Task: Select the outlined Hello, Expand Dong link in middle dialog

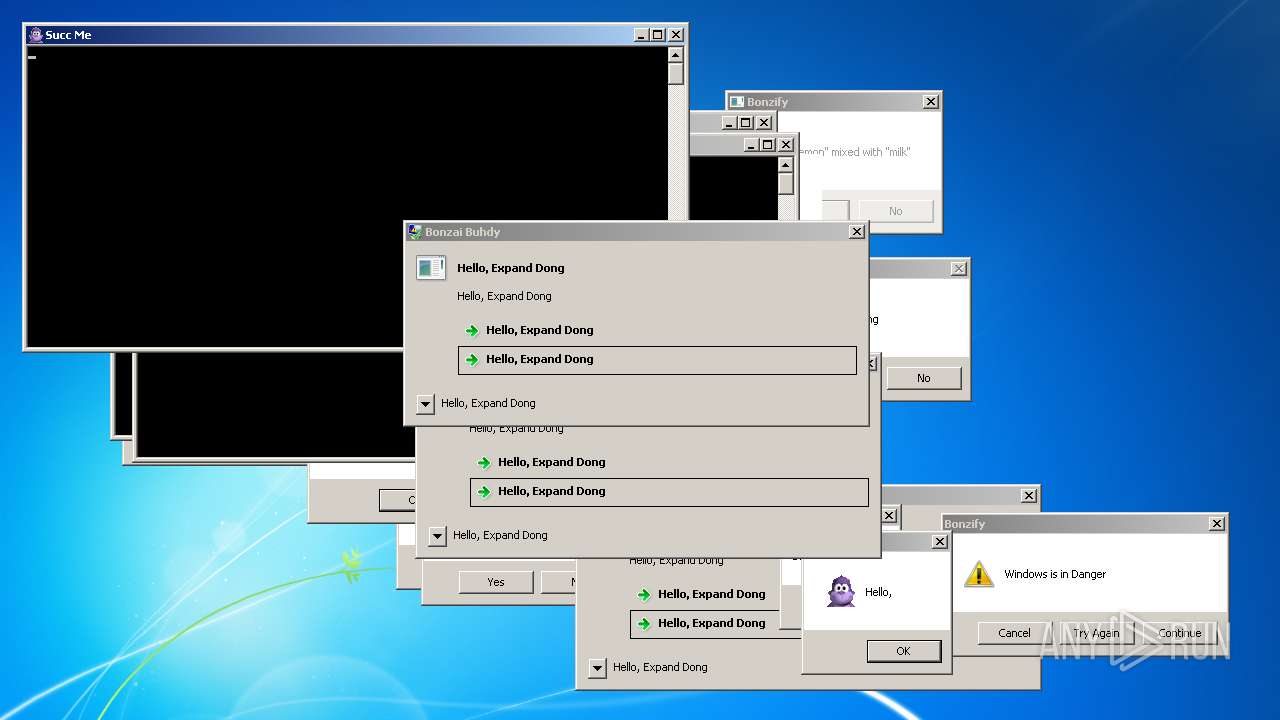Action: point(669,492)
